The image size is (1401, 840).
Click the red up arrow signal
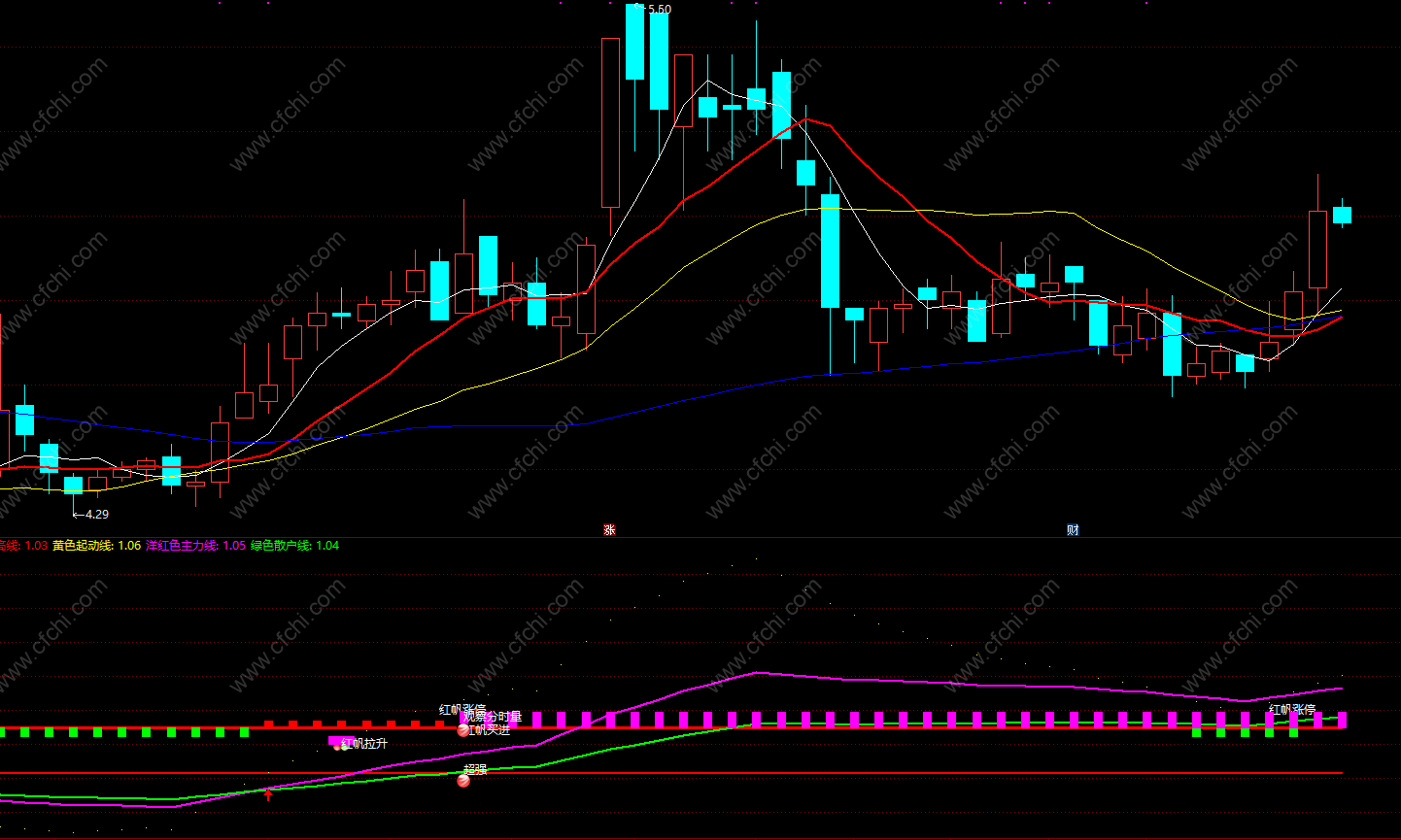point(268,794)
